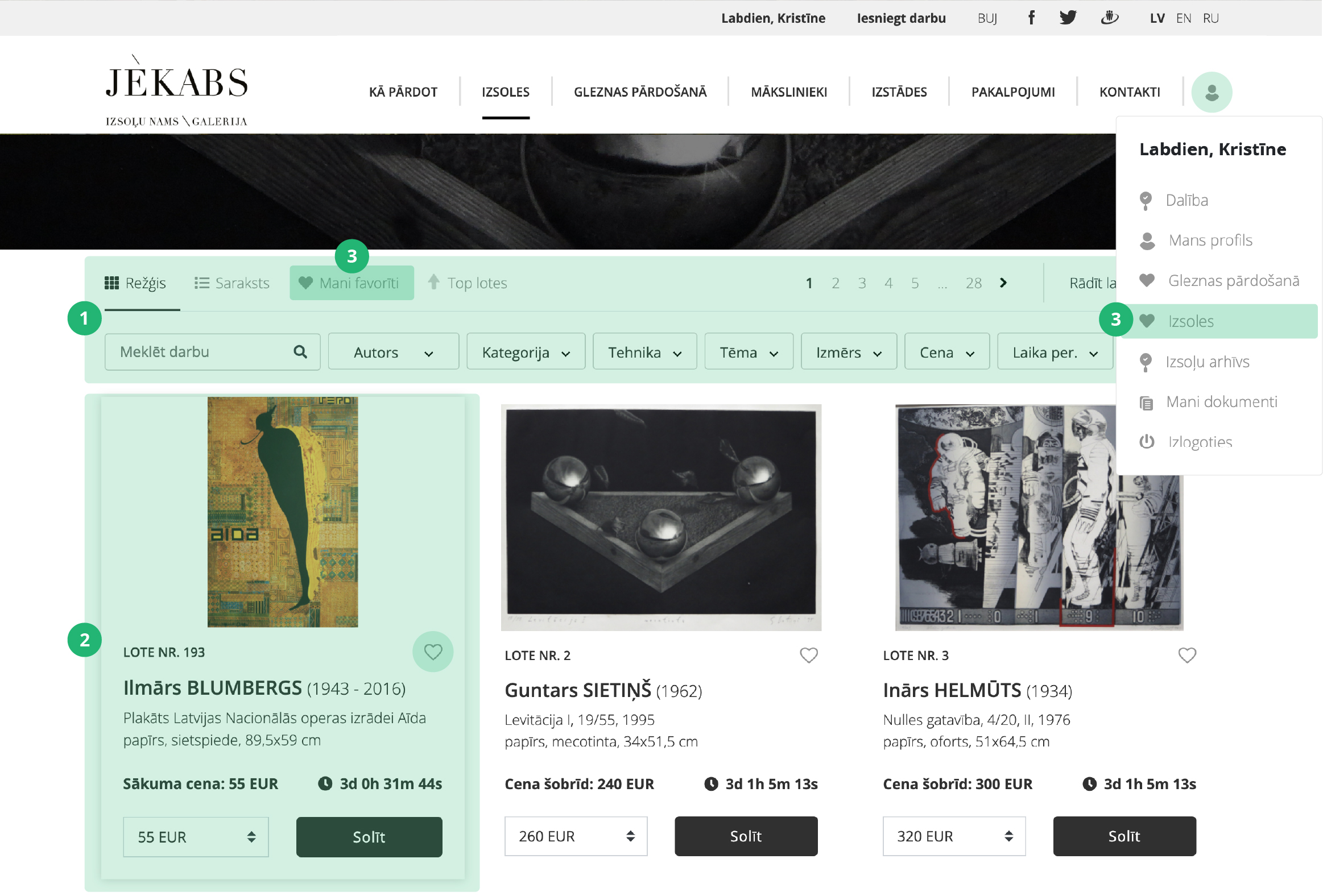Click the user profile avatar icon
This screenshot has width=1323, height=896.
click(1212, 92)
